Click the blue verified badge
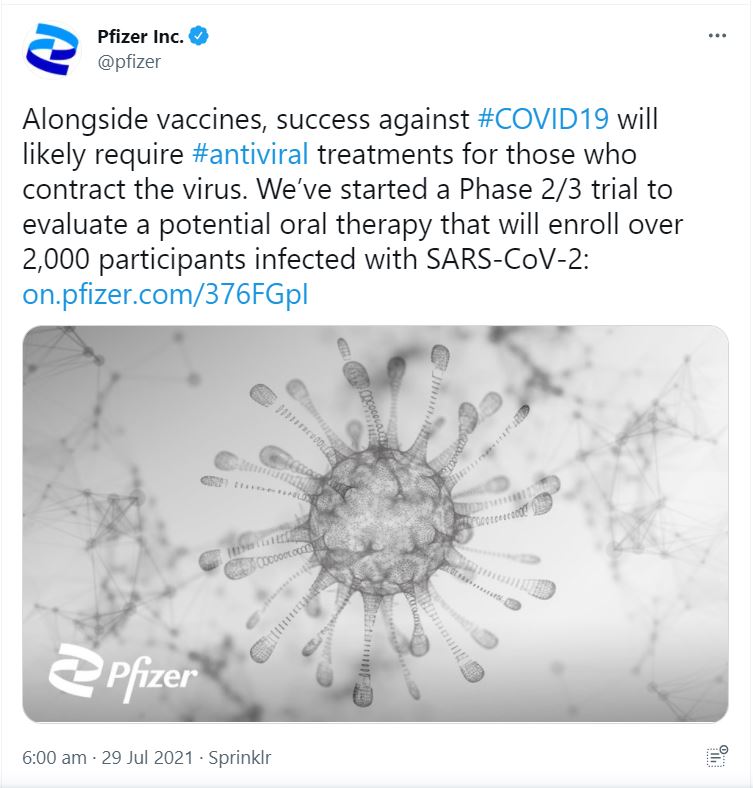The height and width of the screenshot is (788, 753). (x=200, y=37)
